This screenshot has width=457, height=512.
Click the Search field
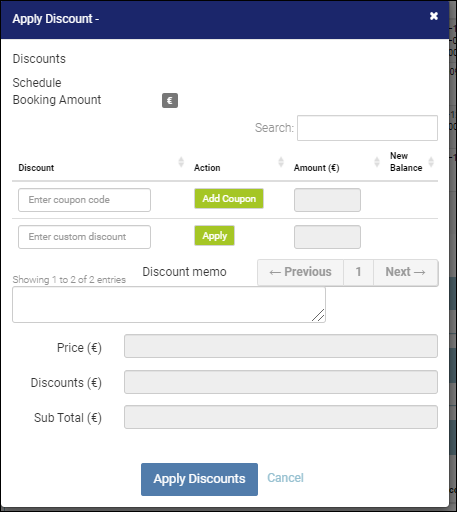click(x=367, y=128)
